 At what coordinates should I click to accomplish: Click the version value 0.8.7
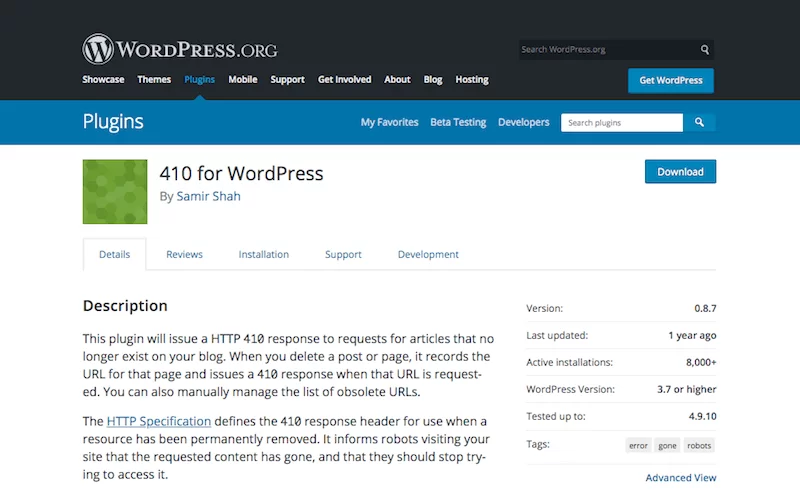tap(705, 308)
